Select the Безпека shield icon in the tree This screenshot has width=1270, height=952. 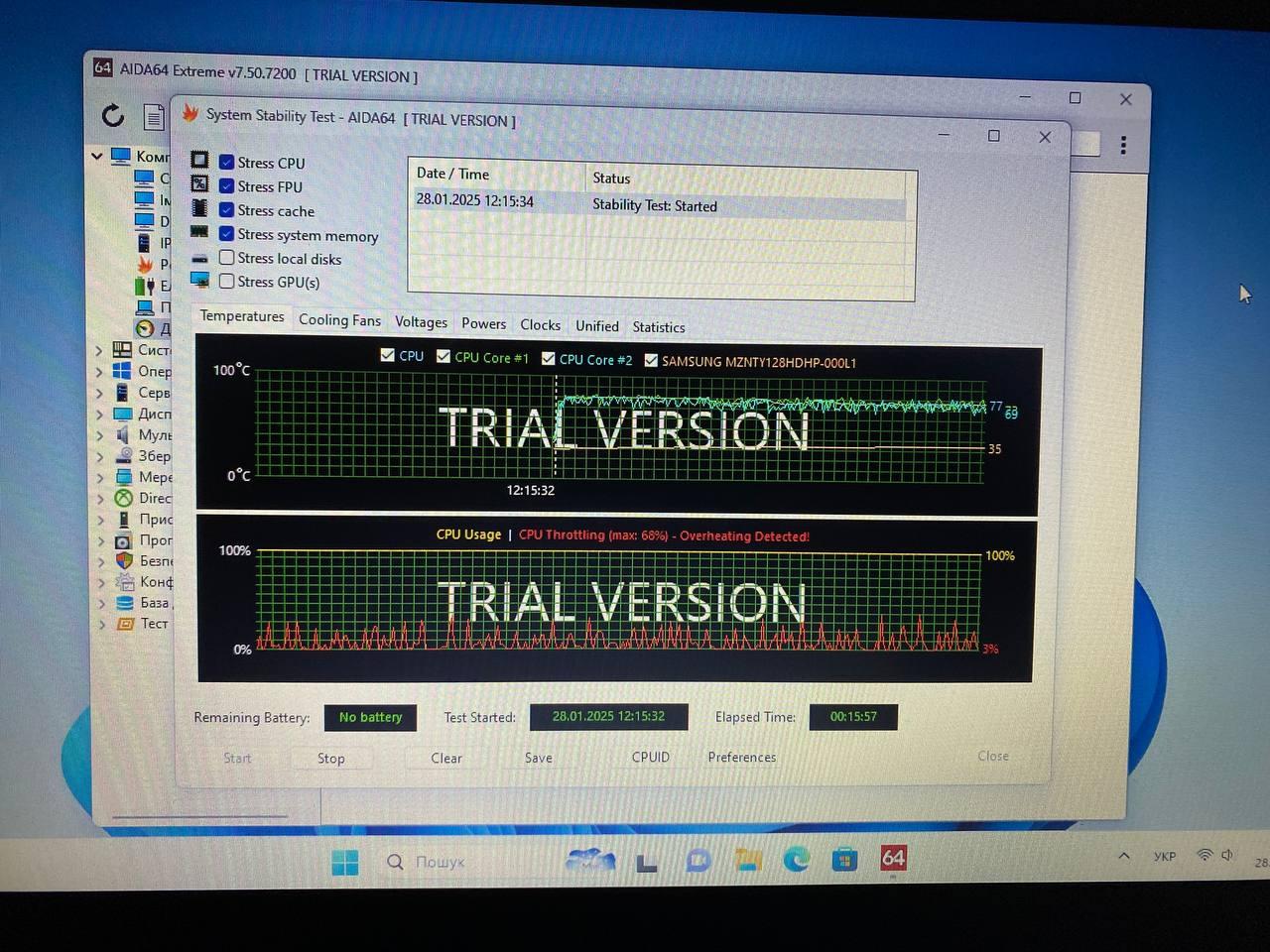124,560
